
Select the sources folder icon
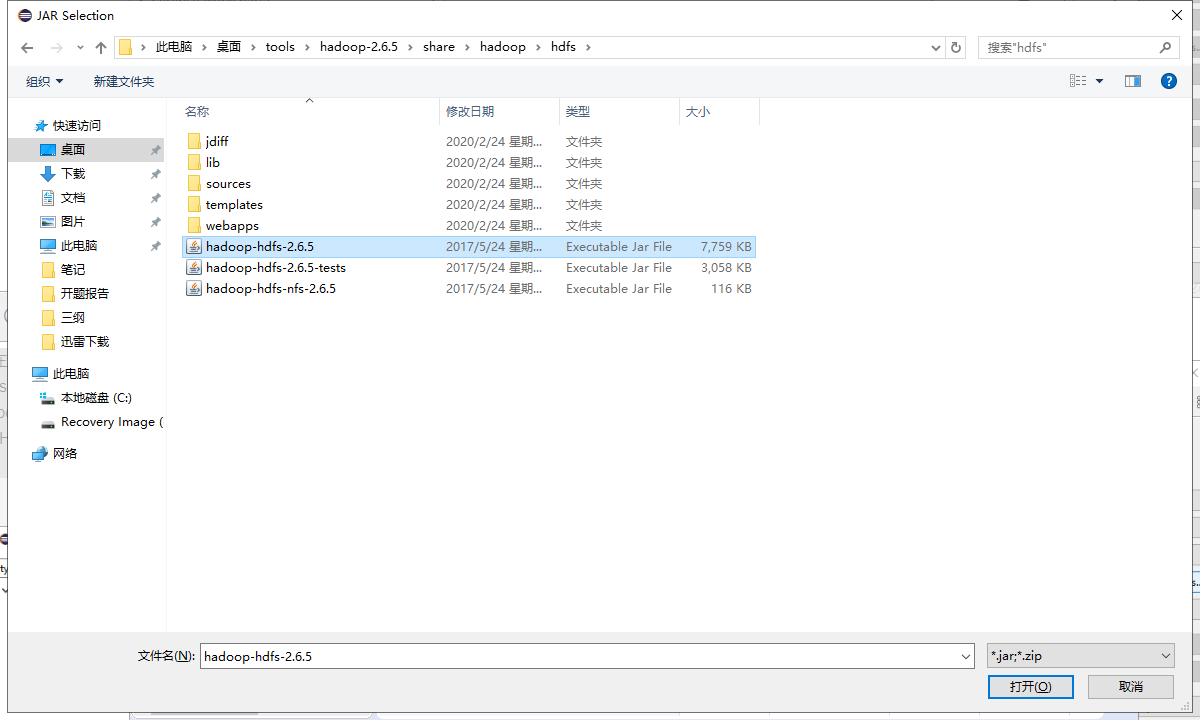click(194, 183)
